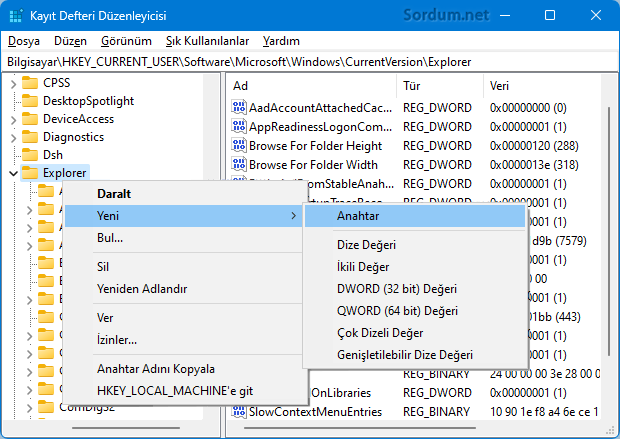Choose İzinler... in the context menu

tap(183, 340)
